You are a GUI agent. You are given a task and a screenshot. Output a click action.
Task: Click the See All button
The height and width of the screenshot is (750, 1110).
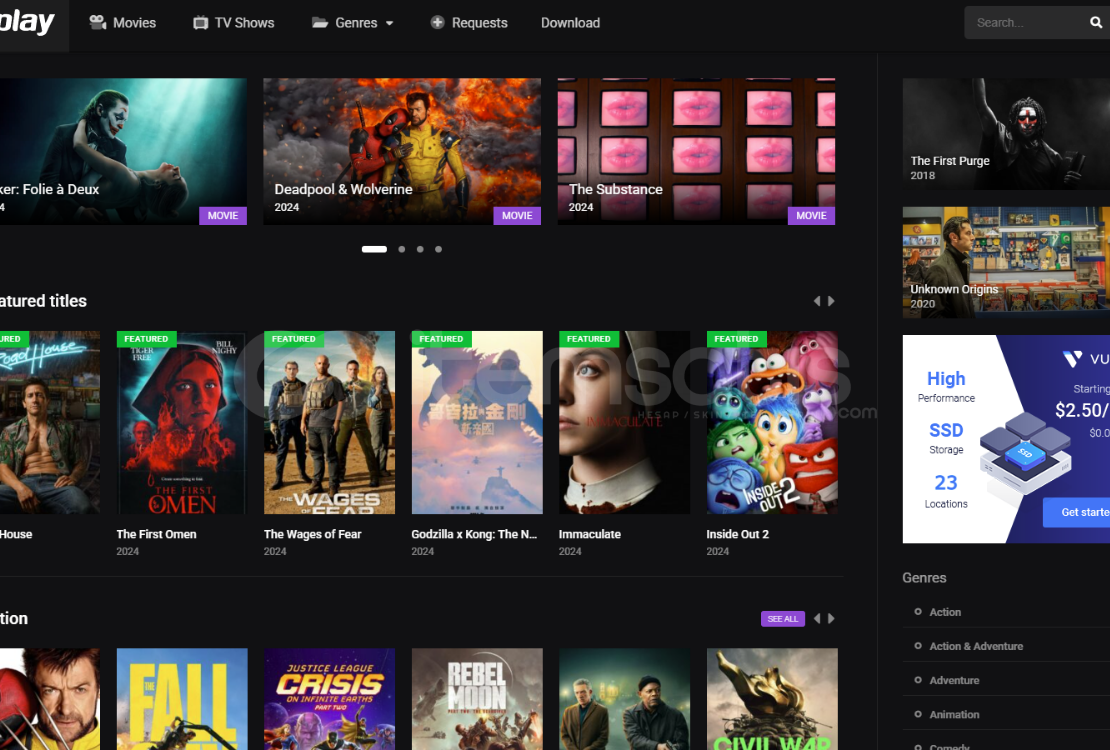[782, 619]
